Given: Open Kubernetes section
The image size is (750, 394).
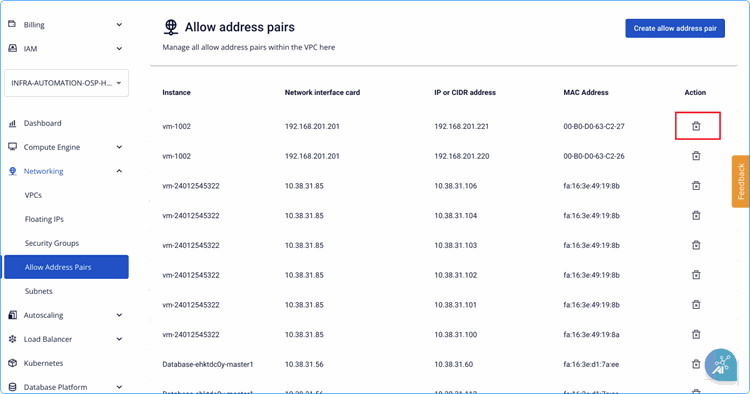Looking at the screenshot, I should [x=44, y=363].
